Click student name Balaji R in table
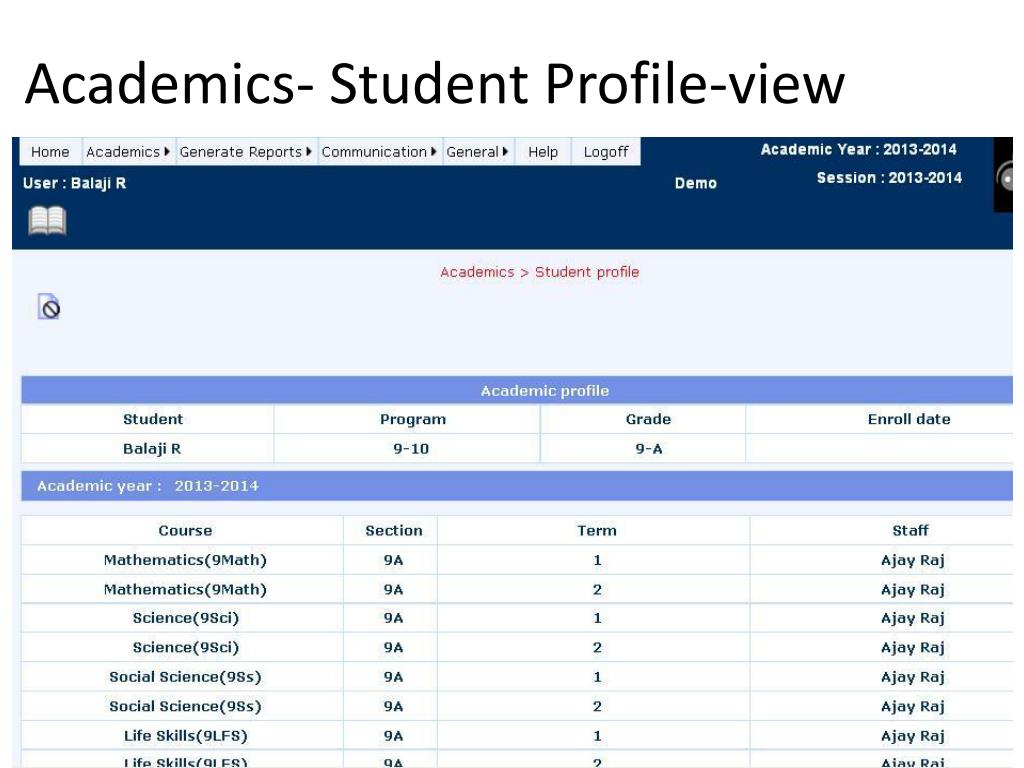 pyautogui.click(x=152, y=449)
